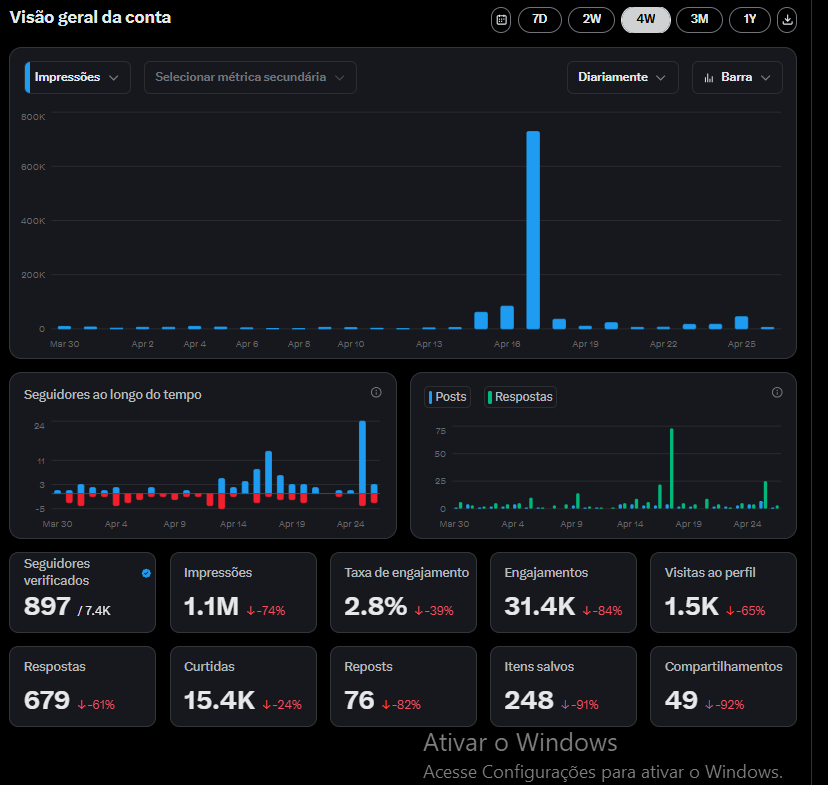Viewport: 828px width, 785px height.
Task: Download the analytics data export
Action: click(787, 20)
